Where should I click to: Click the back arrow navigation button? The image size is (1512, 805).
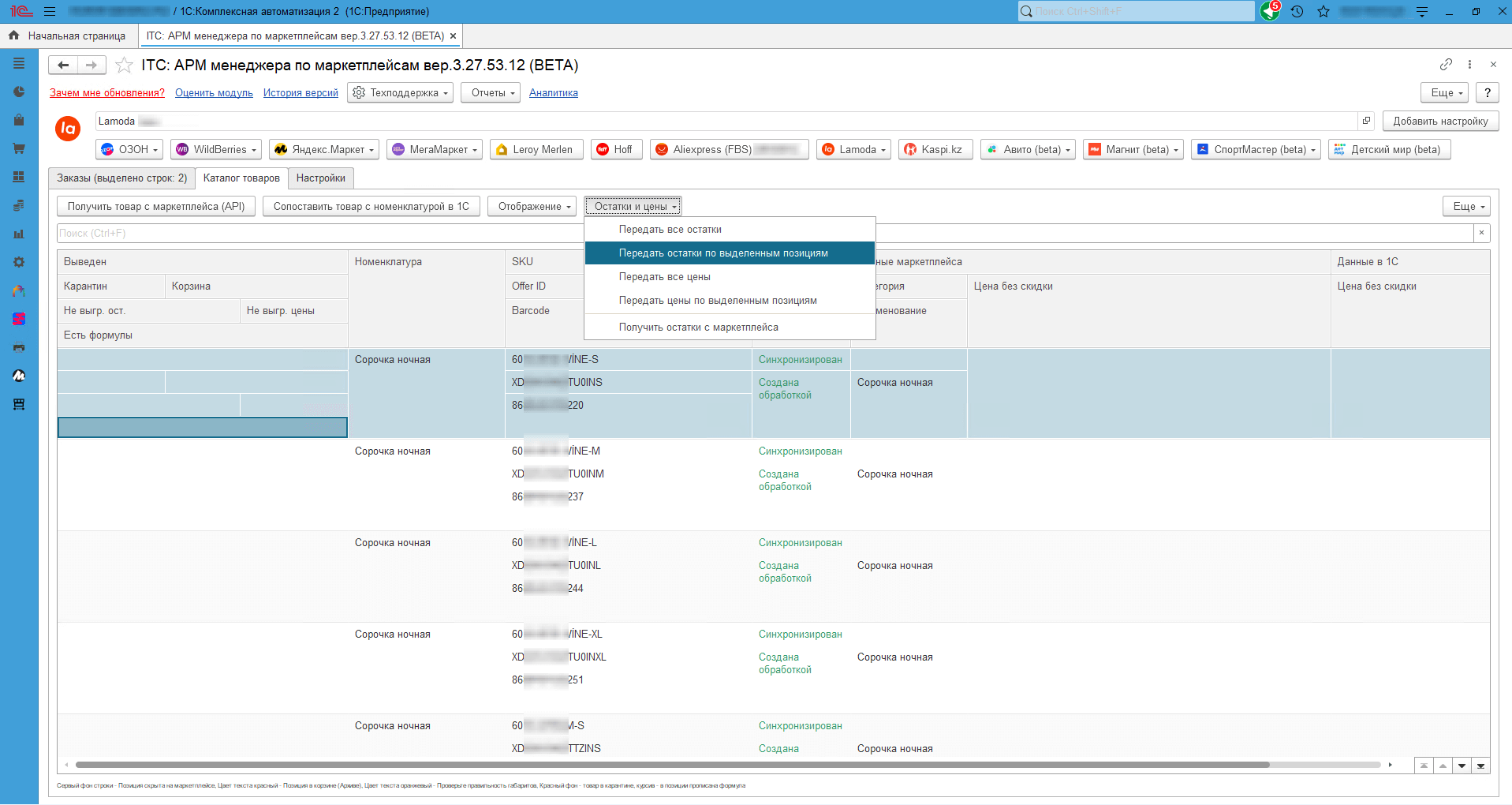pyautogui.click(x=63, y=66)
